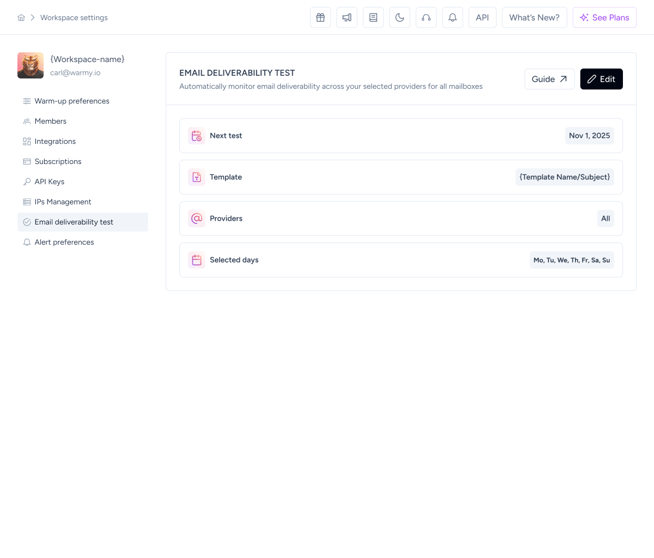
Task: Click the workspace avatar image
Action: tap(30, 65)
